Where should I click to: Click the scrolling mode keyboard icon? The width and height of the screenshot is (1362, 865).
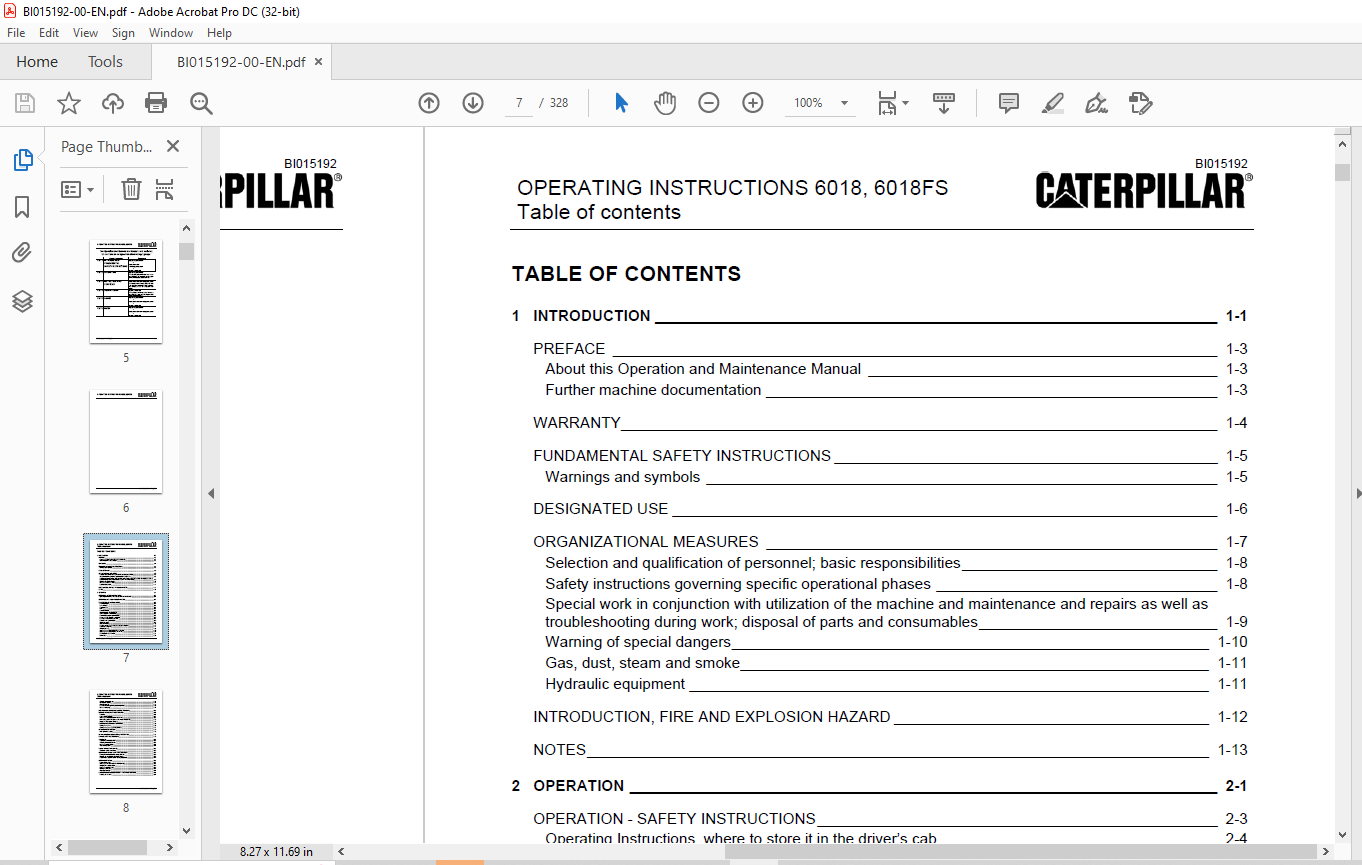(x=944, y=103)
